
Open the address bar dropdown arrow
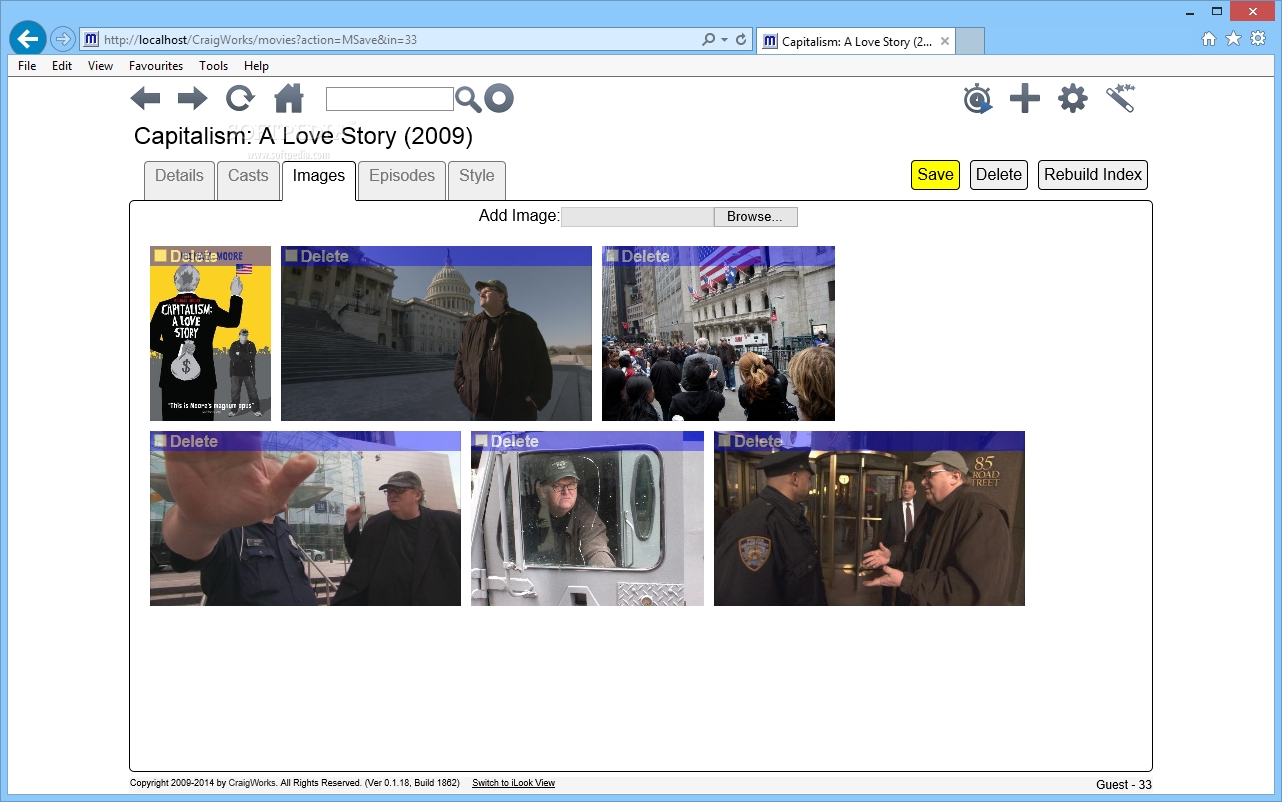(x=724, y=40)
